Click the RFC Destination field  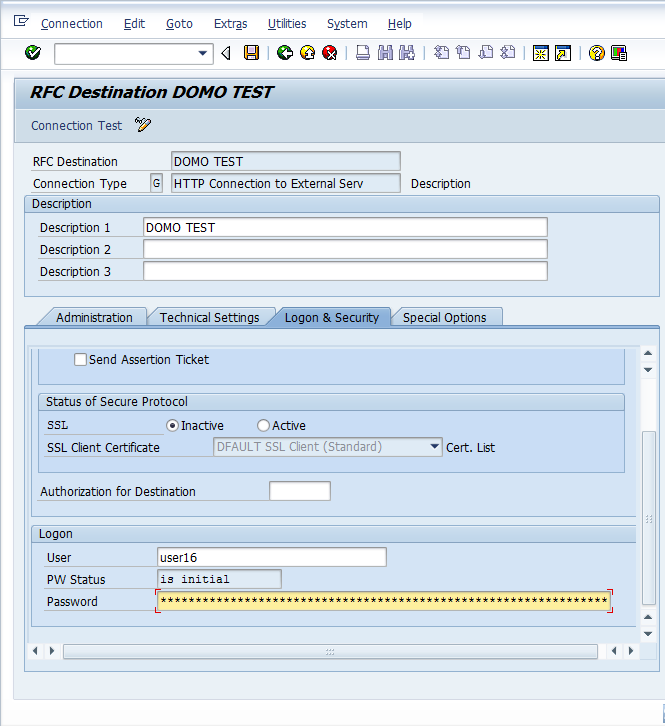coord(286,162)
